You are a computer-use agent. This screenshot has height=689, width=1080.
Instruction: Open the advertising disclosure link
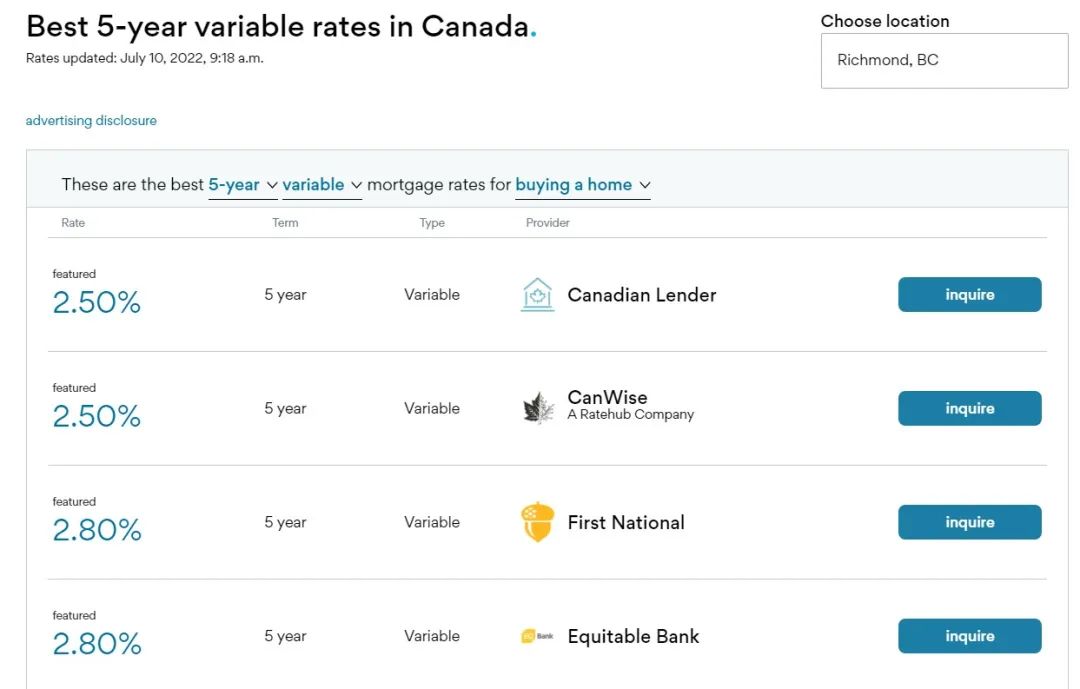[91, 121]
